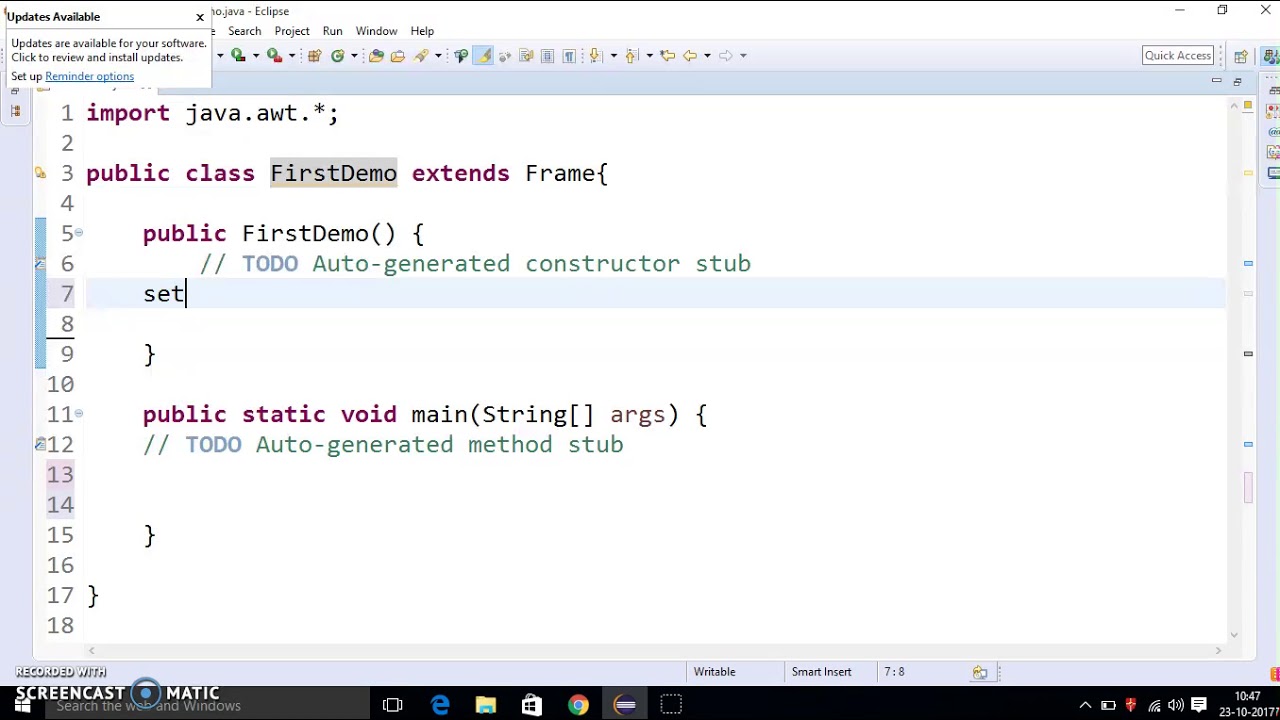The image size is (1280, 720).
Task: Open the Microsoft Store from the taskbar
Action: (532, 706)
